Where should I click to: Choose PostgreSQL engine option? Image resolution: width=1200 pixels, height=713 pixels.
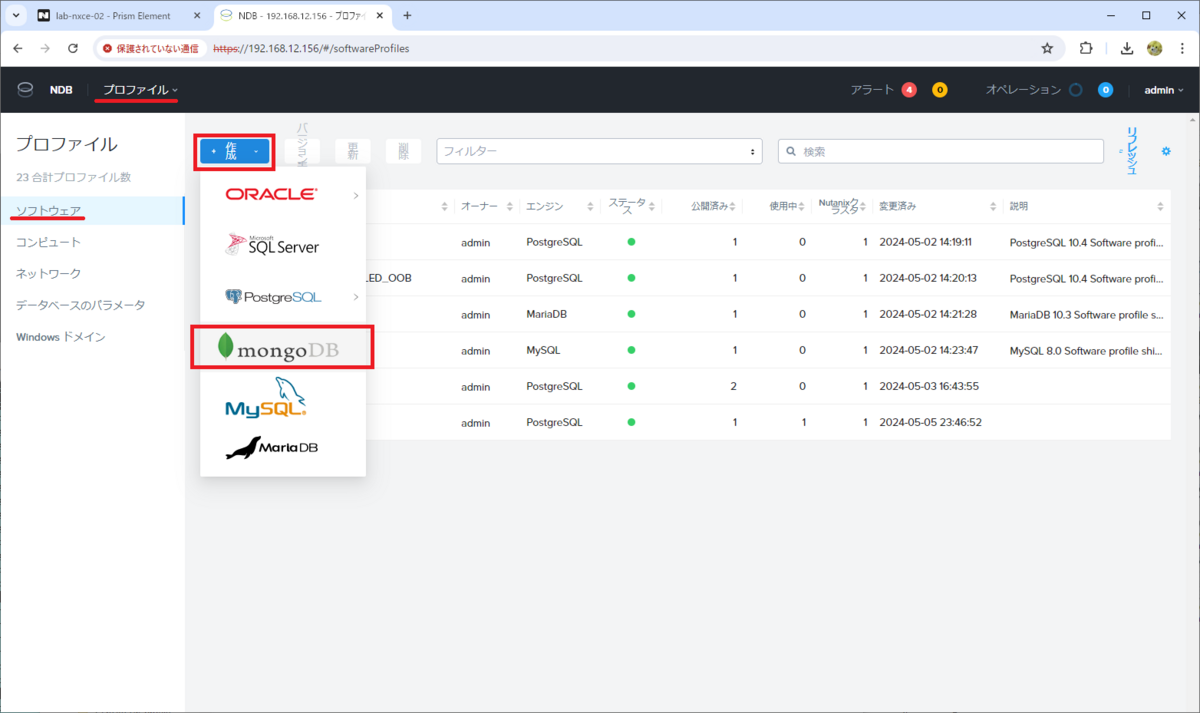pos(273,296)
